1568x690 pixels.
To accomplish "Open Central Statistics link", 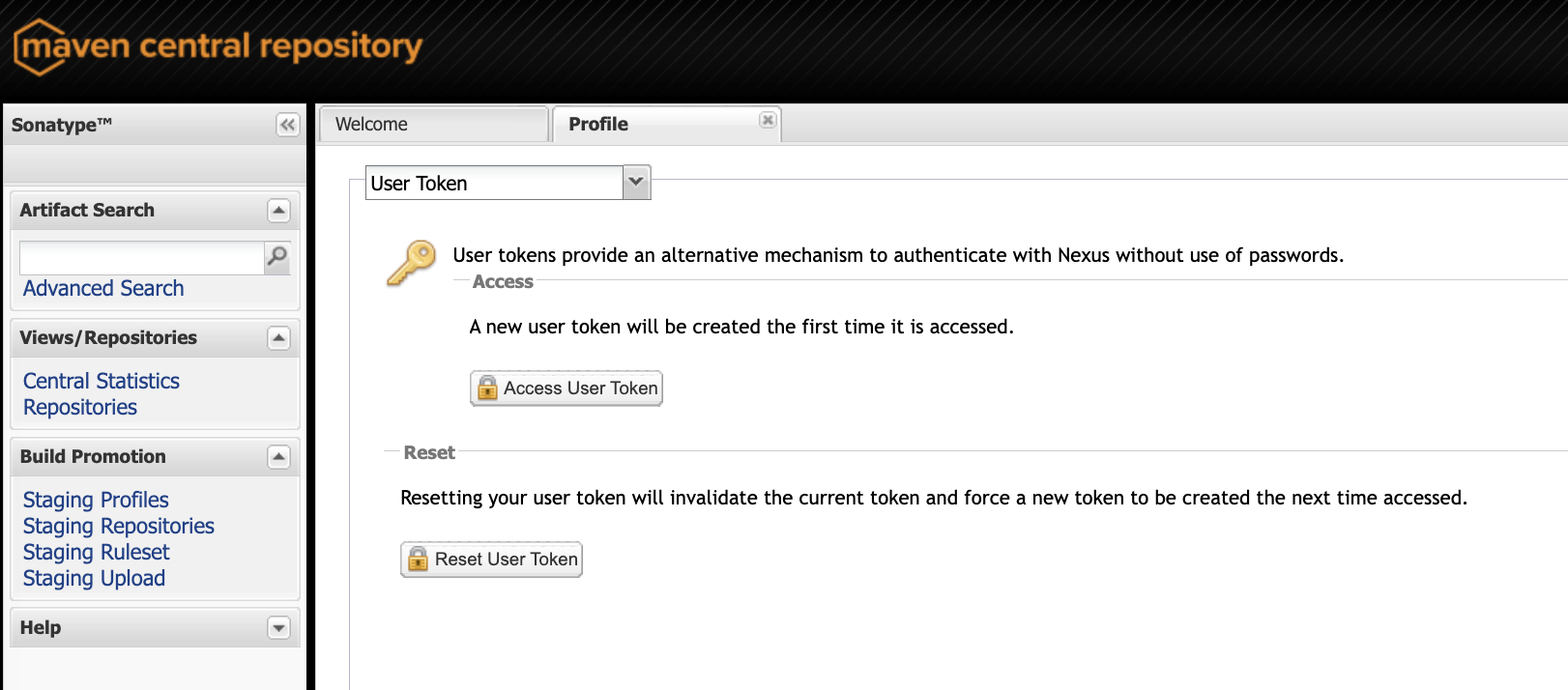I will pyautogui.click(x=102, y=382).
